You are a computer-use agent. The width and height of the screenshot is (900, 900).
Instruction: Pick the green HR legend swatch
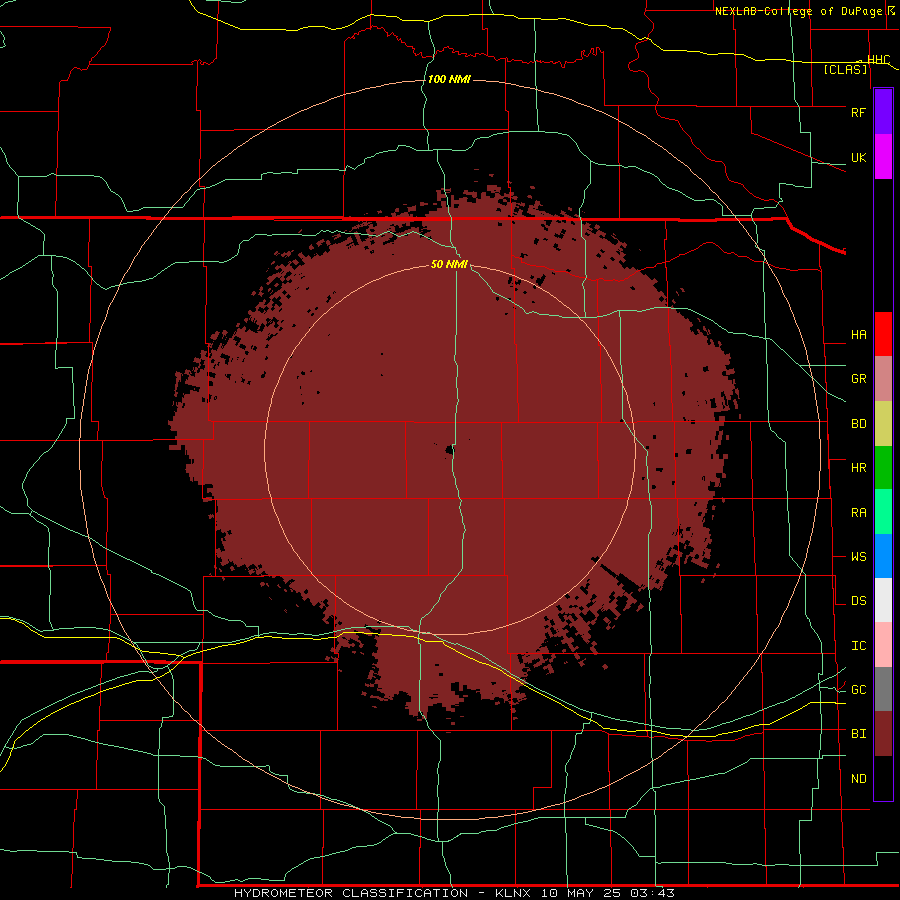click(x=883, y=468)
